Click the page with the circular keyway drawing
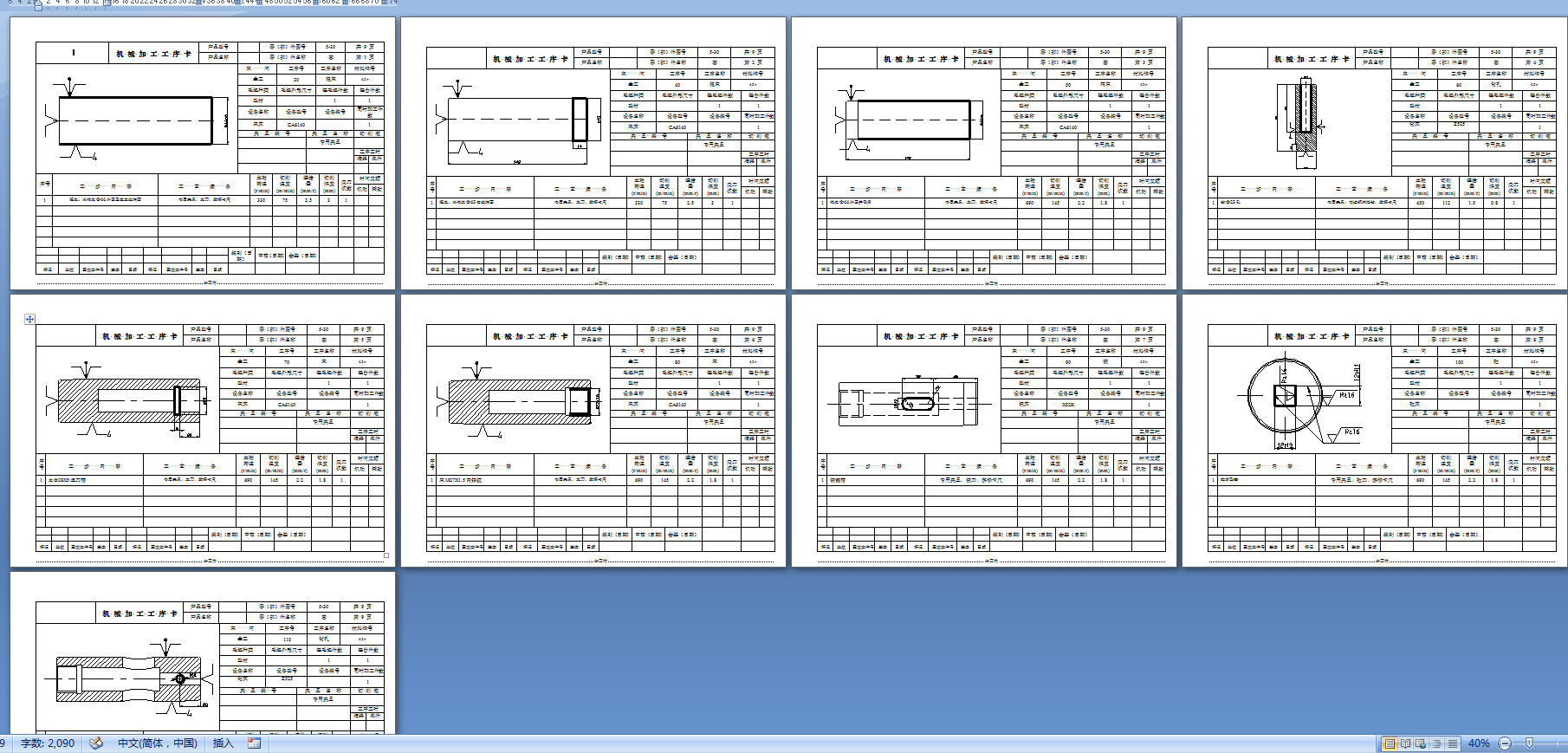This screenshot has width=1568, height=753. click(x=1375, y=431)
